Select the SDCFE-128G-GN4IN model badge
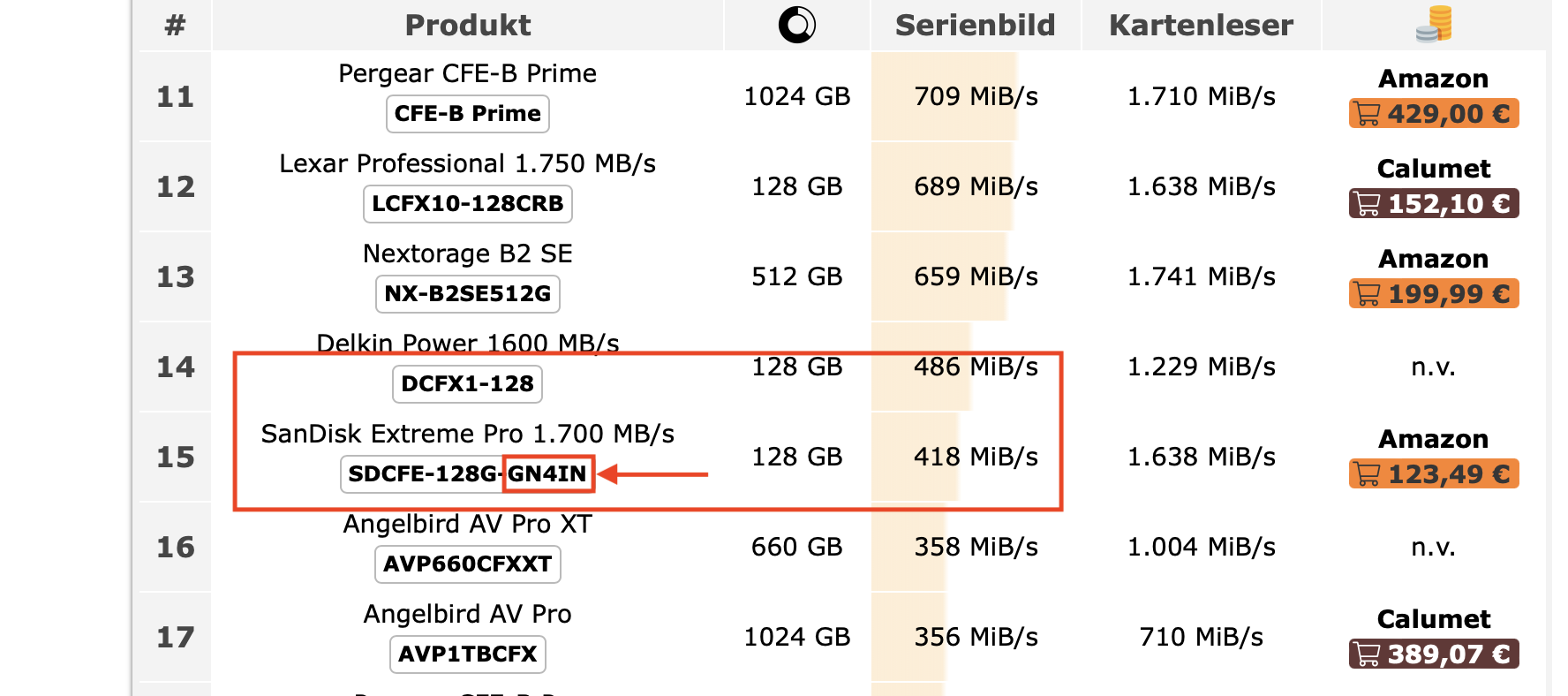 [468, 474]
